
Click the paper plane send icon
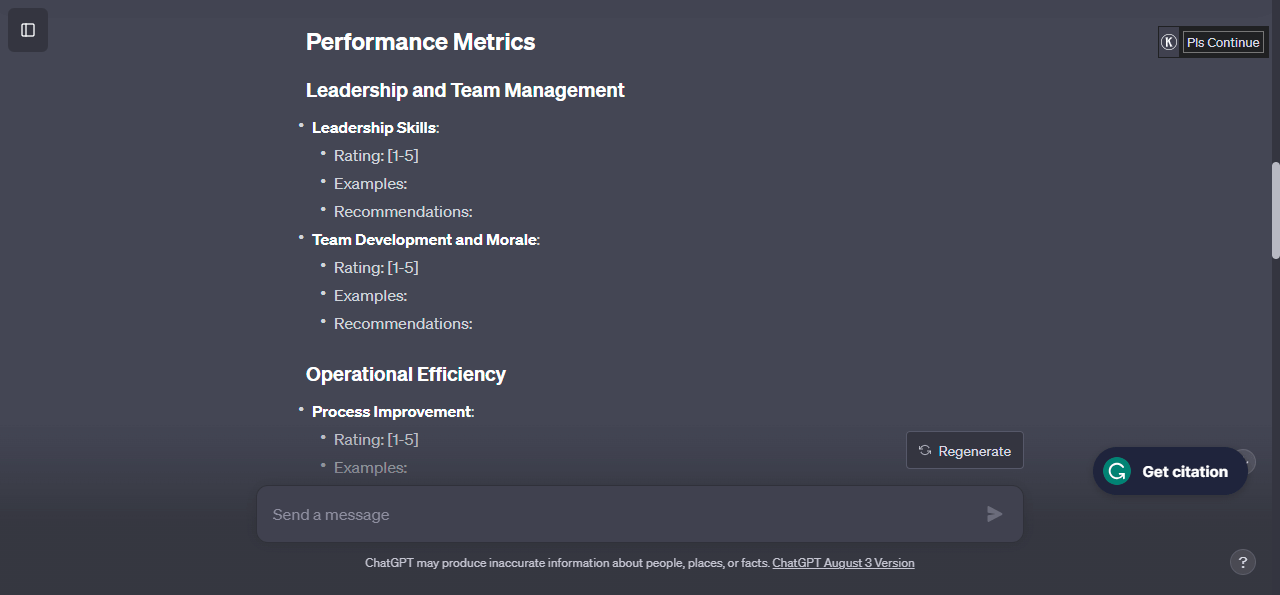coord(994,514)
